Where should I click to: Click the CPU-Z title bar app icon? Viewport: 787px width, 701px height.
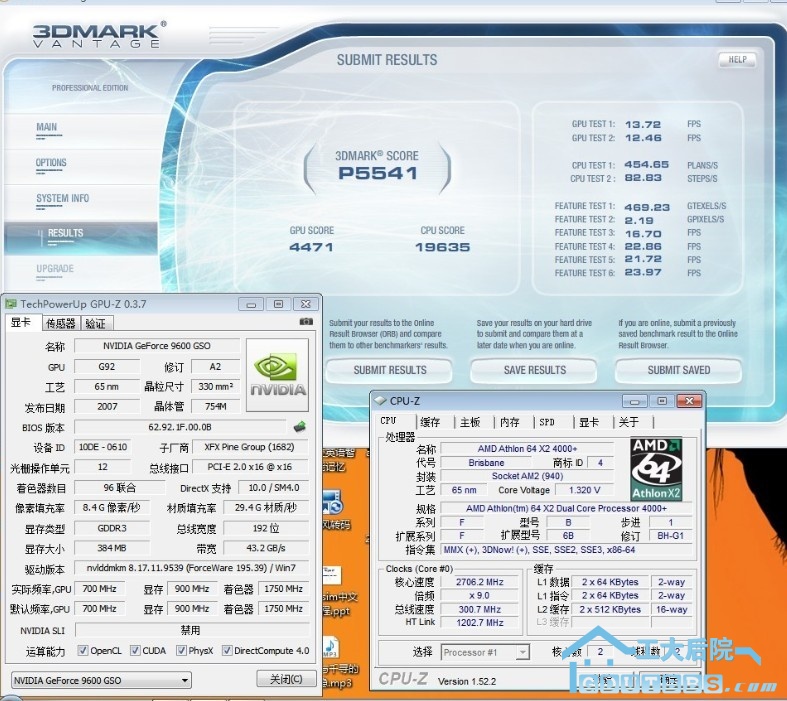tap(381, 400)
